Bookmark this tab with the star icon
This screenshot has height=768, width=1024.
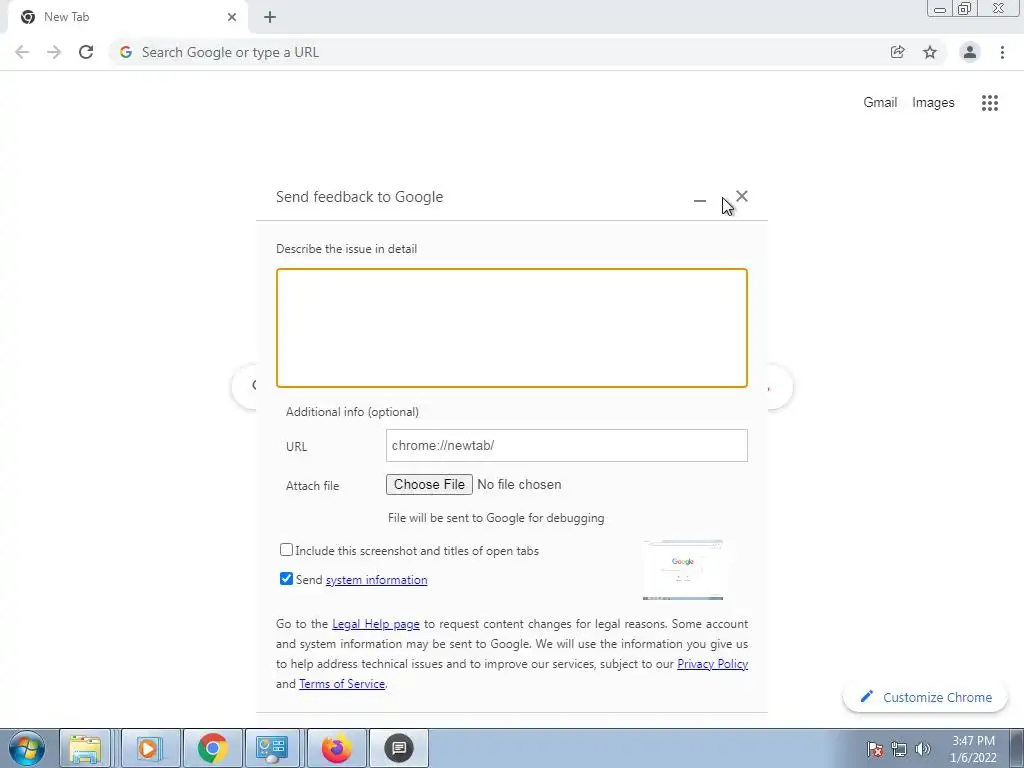tap(930, 52)
